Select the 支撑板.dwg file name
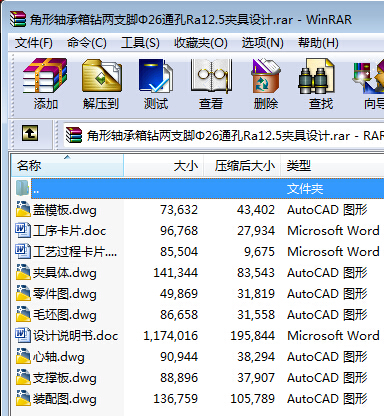 (65, 378)
